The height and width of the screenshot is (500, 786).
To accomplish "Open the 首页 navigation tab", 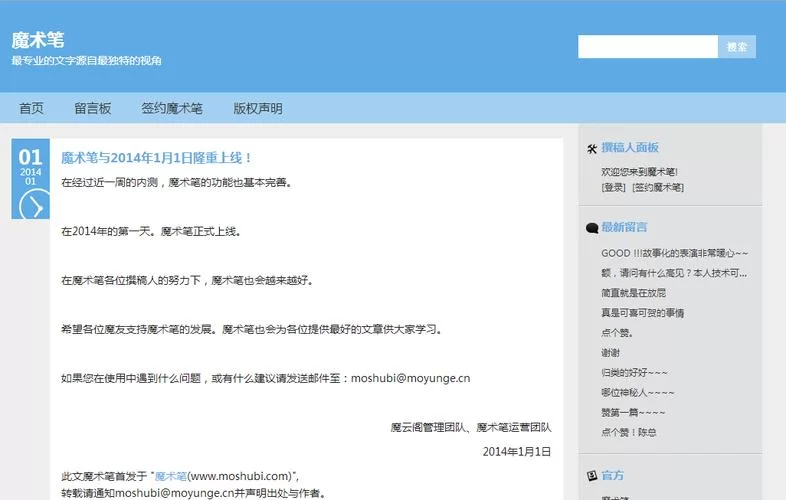I will click(32, 108).
